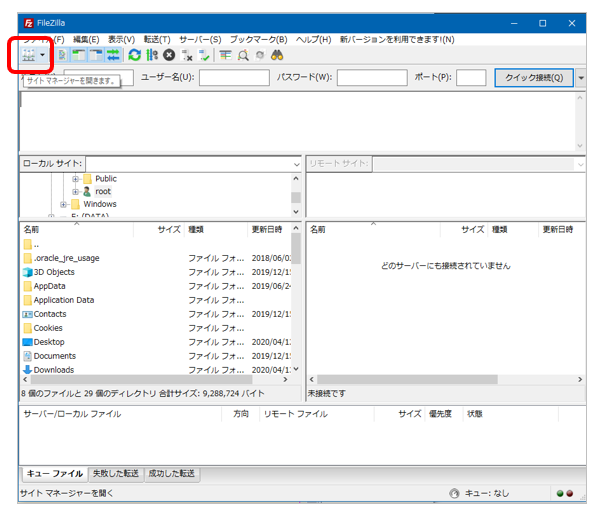
Task: Click the disconnect from server icon
Action: (x=187, y=55)
